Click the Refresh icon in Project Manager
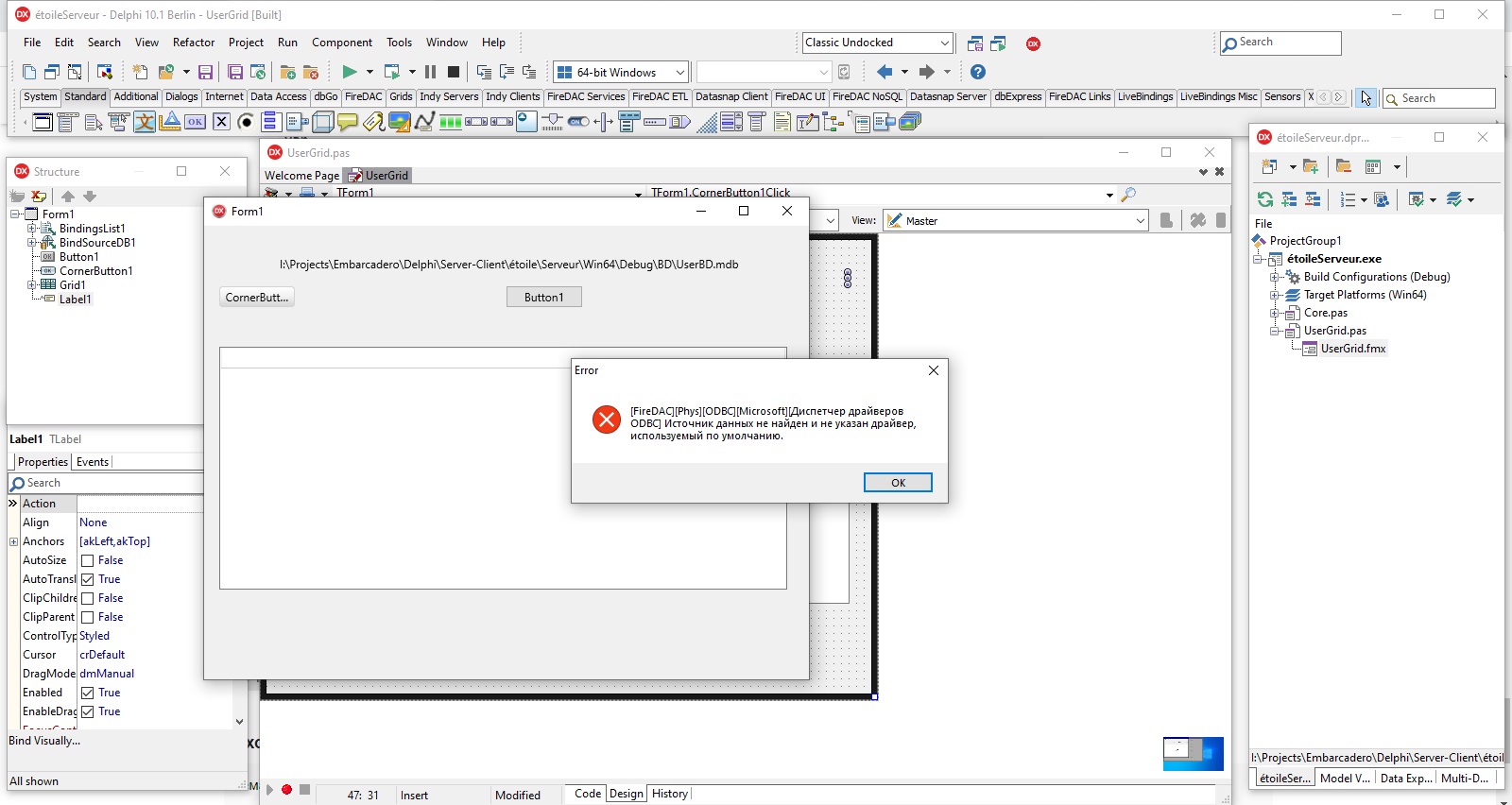The height and width of the screenshot is (805, 1512). (x=1264, y=199)
